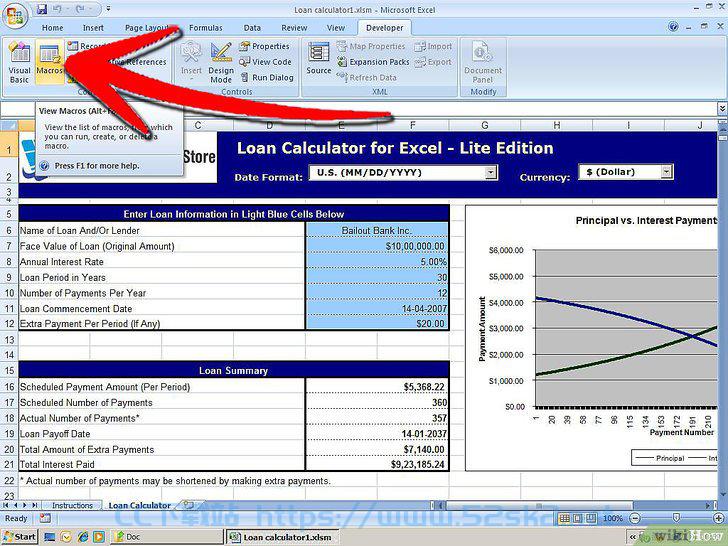Click Run Dialog in Controls group
Viewport: 728px width, 546px height.
click(267, 78)
